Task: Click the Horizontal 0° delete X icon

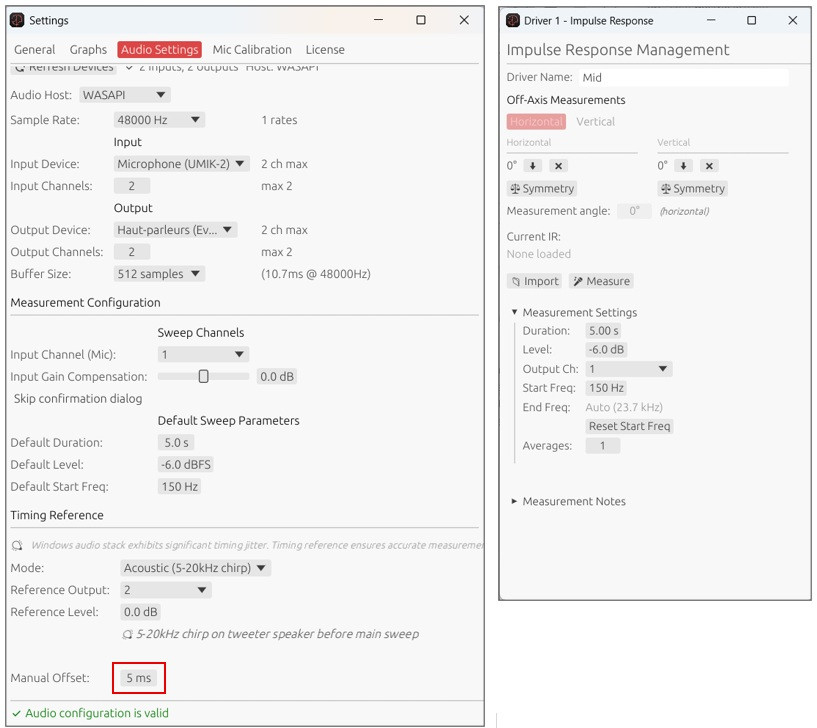Action: tap(559, 166)
